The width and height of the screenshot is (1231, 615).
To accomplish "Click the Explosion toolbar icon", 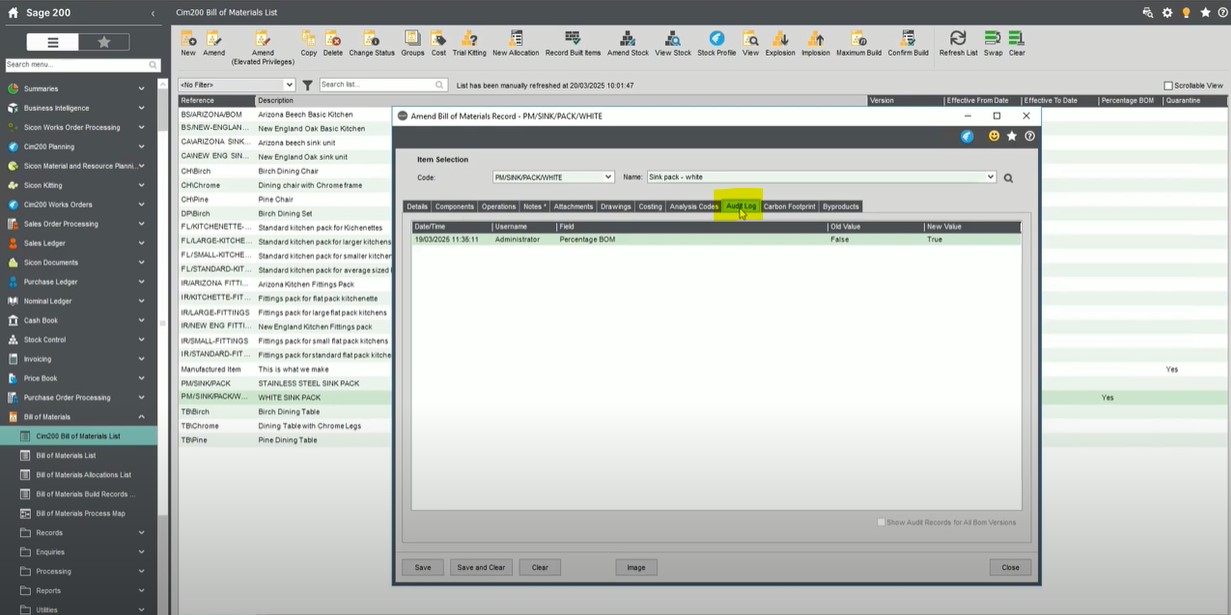I will (780, 42).
